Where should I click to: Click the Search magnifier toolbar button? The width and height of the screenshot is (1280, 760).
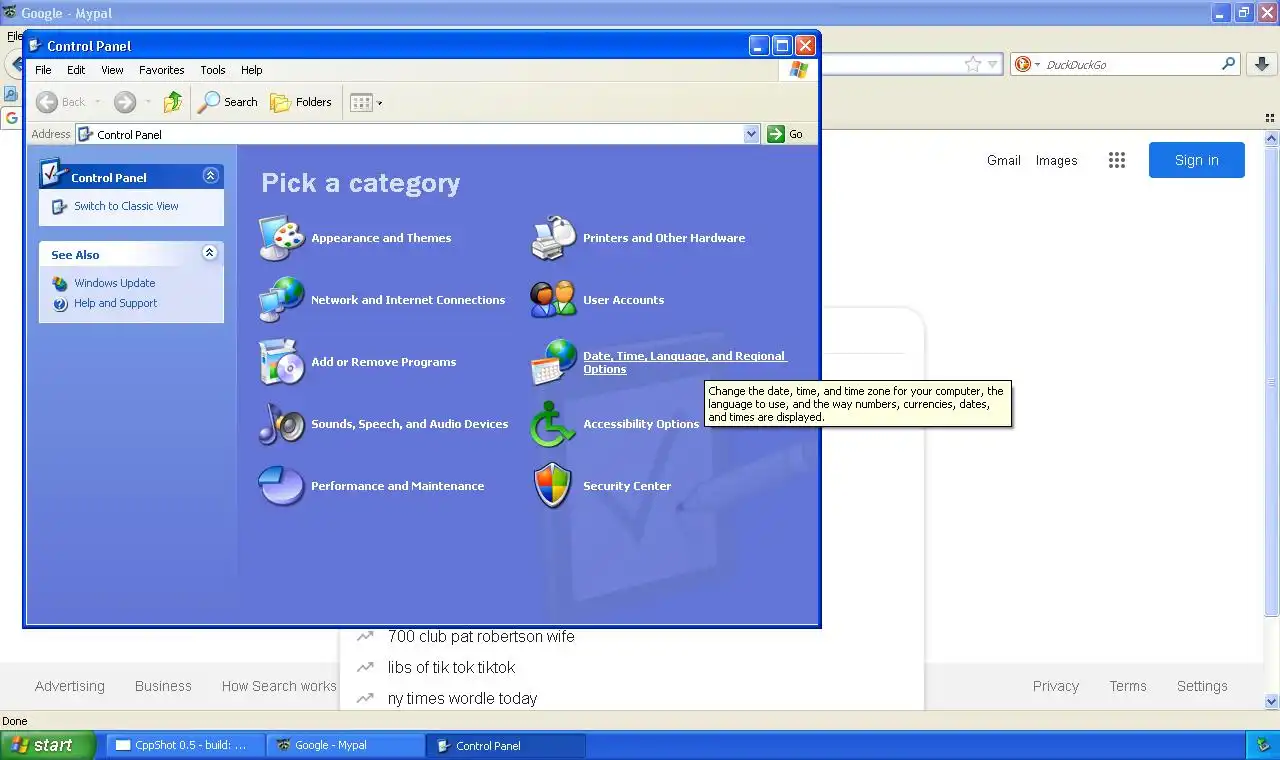click(228, 102)
